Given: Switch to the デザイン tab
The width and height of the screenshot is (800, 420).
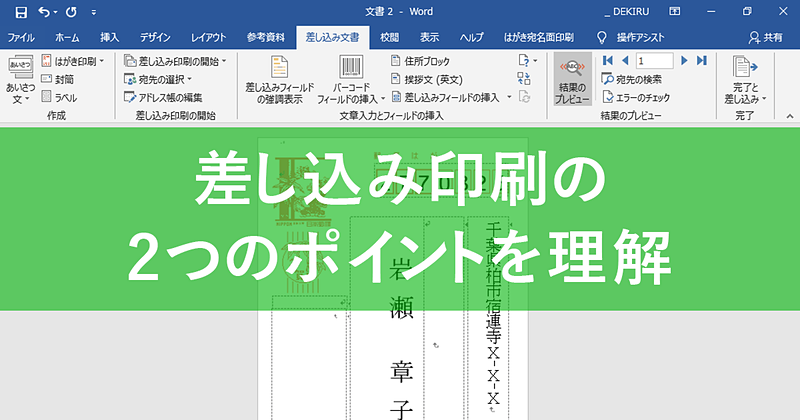Looking at the screenshot, I should point(156,37).
